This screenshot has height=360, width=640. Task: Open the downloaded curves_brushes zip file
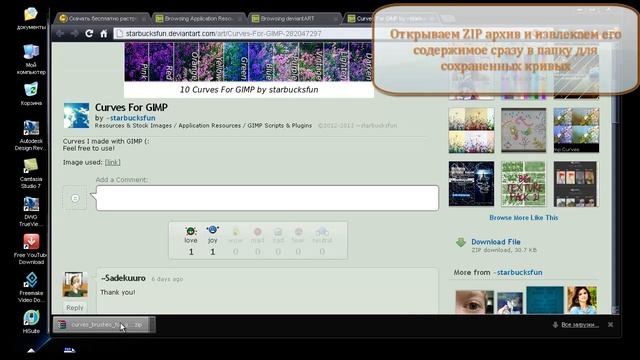pos(100,324)
